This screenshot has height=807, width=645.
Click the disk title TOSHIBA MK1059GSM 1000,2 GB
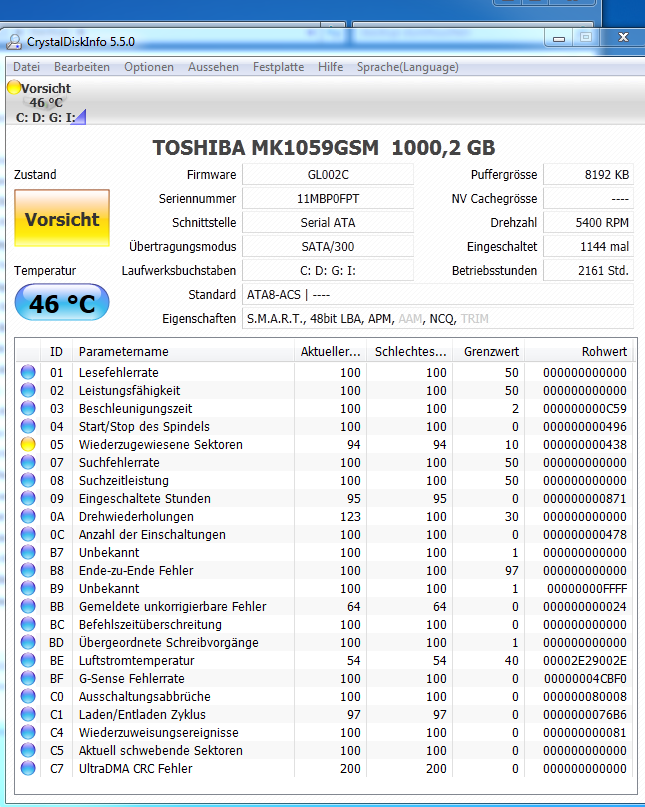coord(324,148)
